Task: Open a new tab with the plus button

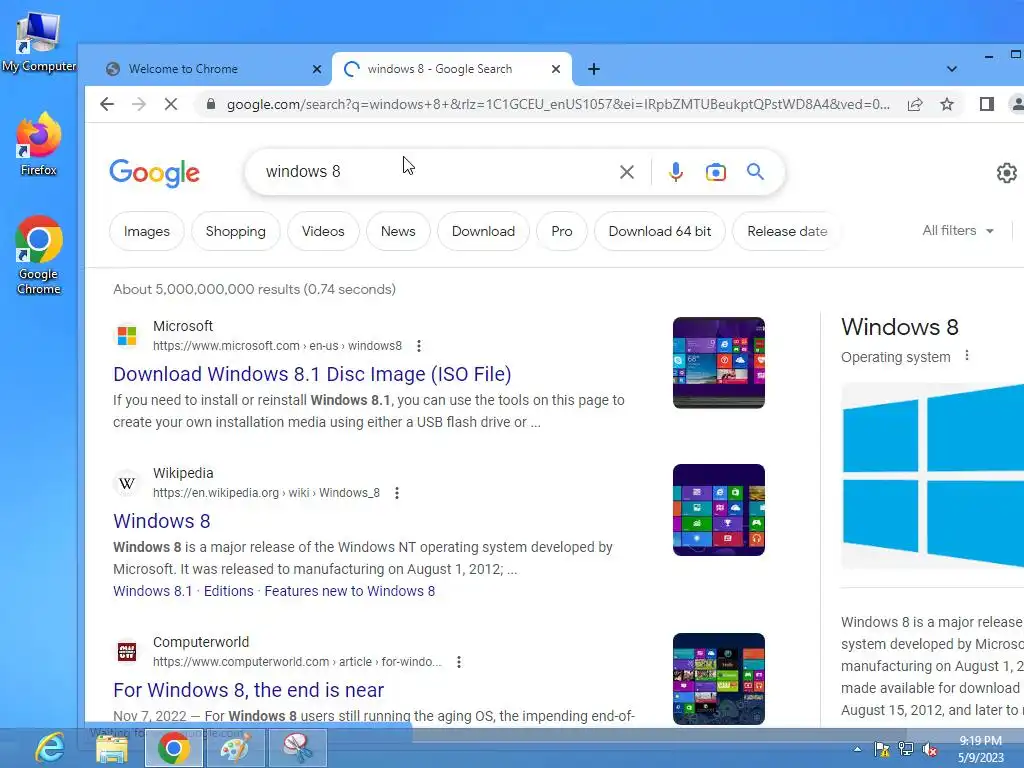Action: tap(594, 69)
